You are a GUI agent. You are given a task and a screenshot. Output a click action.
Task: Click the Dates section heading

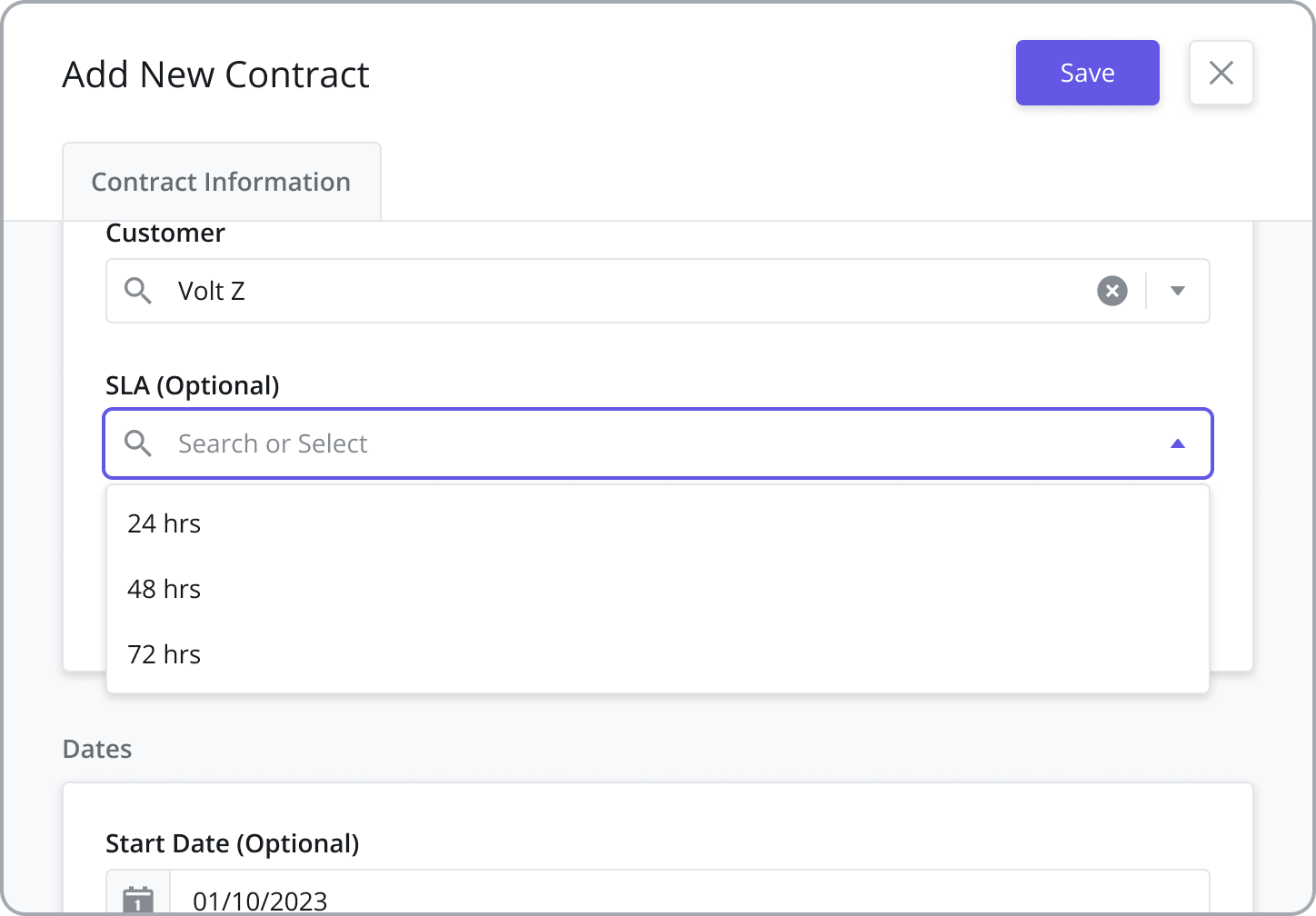(x=97, y=749)
